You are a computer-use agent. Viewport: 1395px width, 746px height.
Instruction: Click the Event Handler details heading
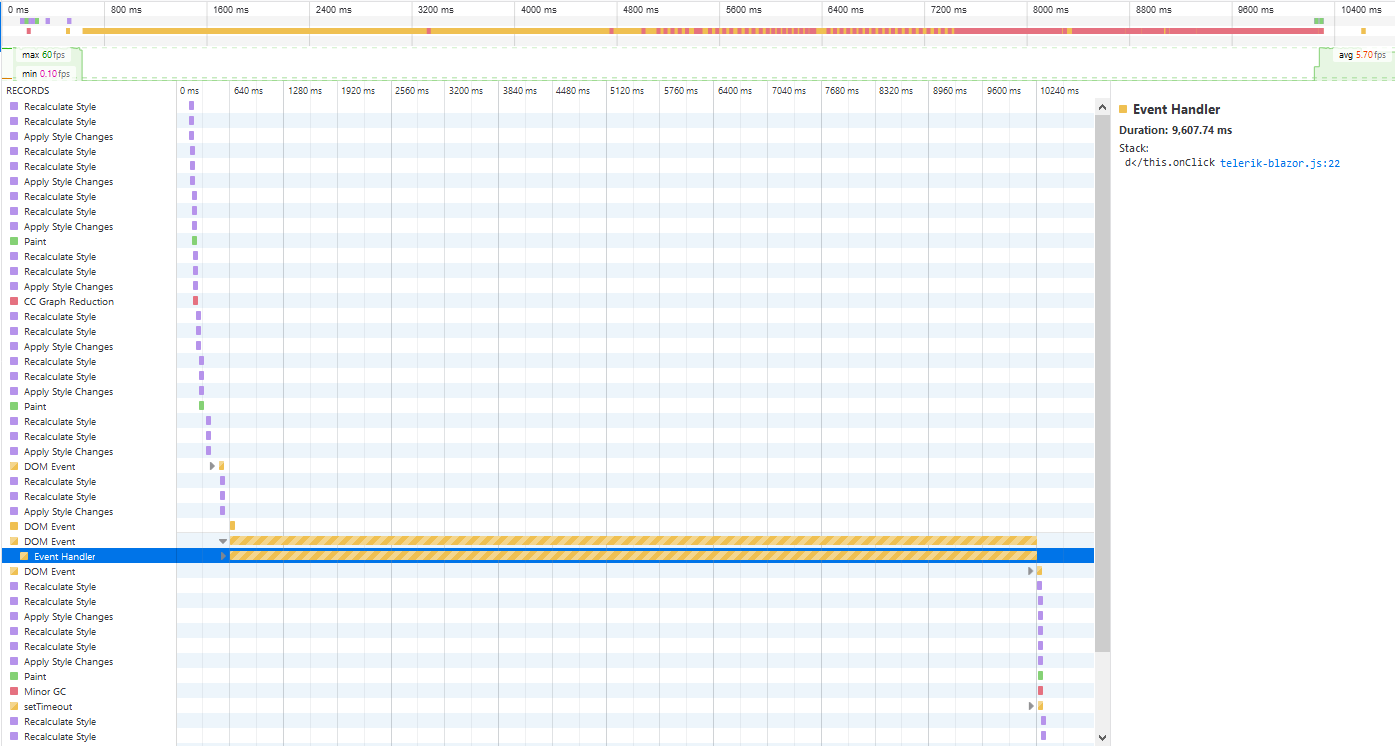tap(1176, 110)
